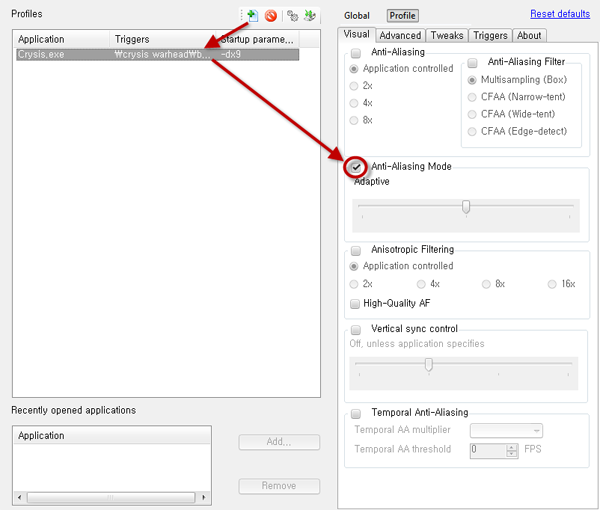Open the Triggers tab
The height and width of the screenshot is (510, 600).
[x=490, y=36]
